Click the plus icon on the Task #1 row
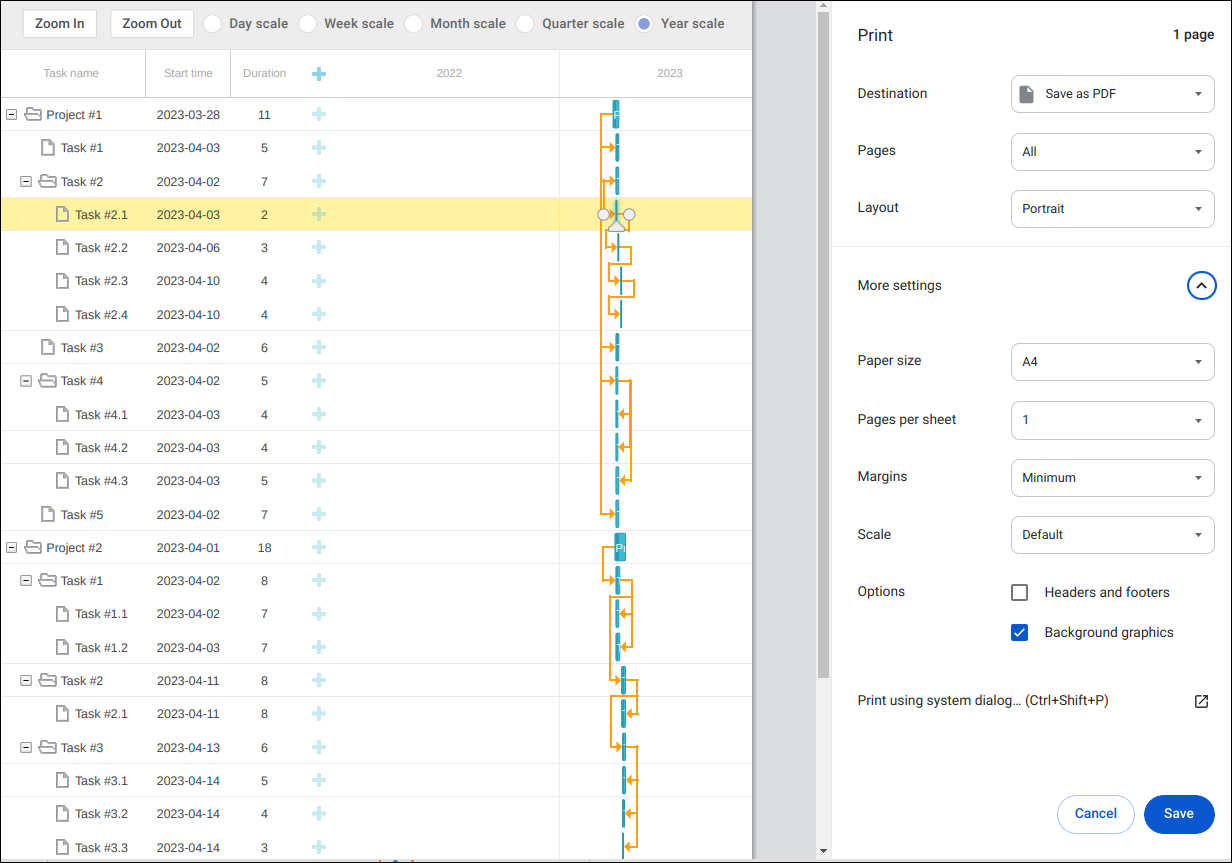 318,147
